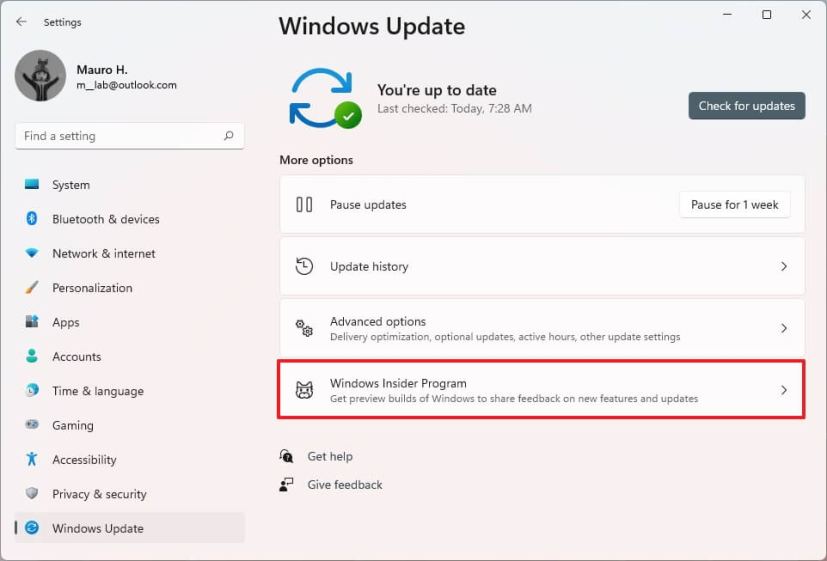Select the Privacy shield icon
The width and height of the screenshot is (827, 561).
pos(32,493)
